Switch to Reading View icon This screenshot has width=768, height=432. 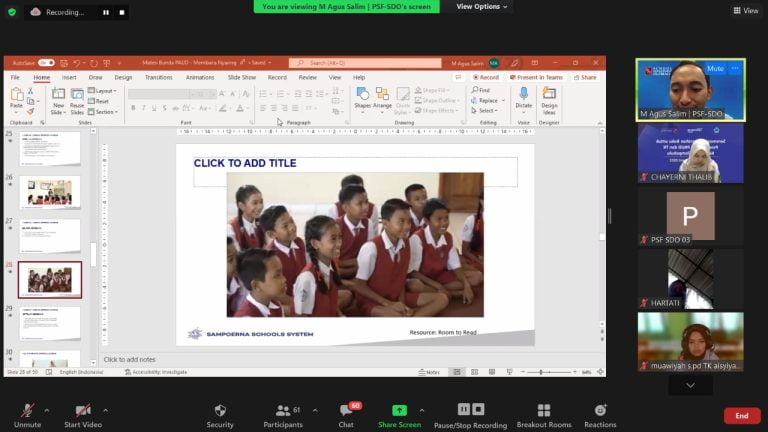pyautogui.click(x=492, y=372)
